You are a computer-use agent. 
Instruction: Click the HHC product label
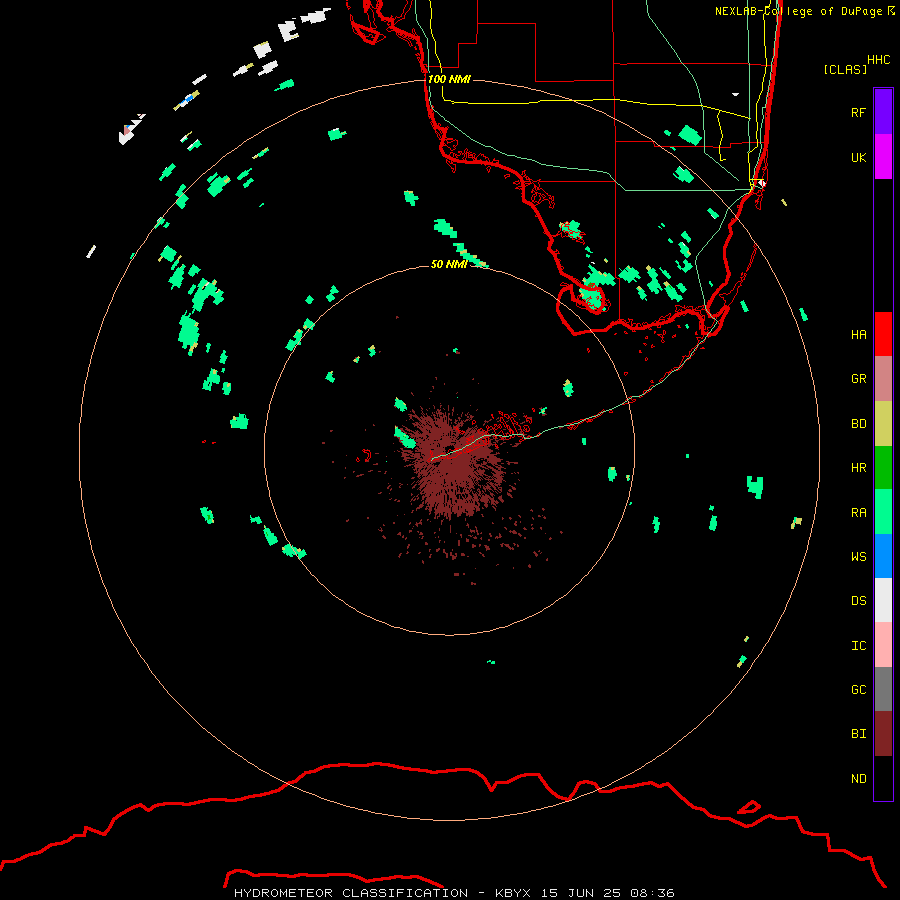click(x=879, y=60)
